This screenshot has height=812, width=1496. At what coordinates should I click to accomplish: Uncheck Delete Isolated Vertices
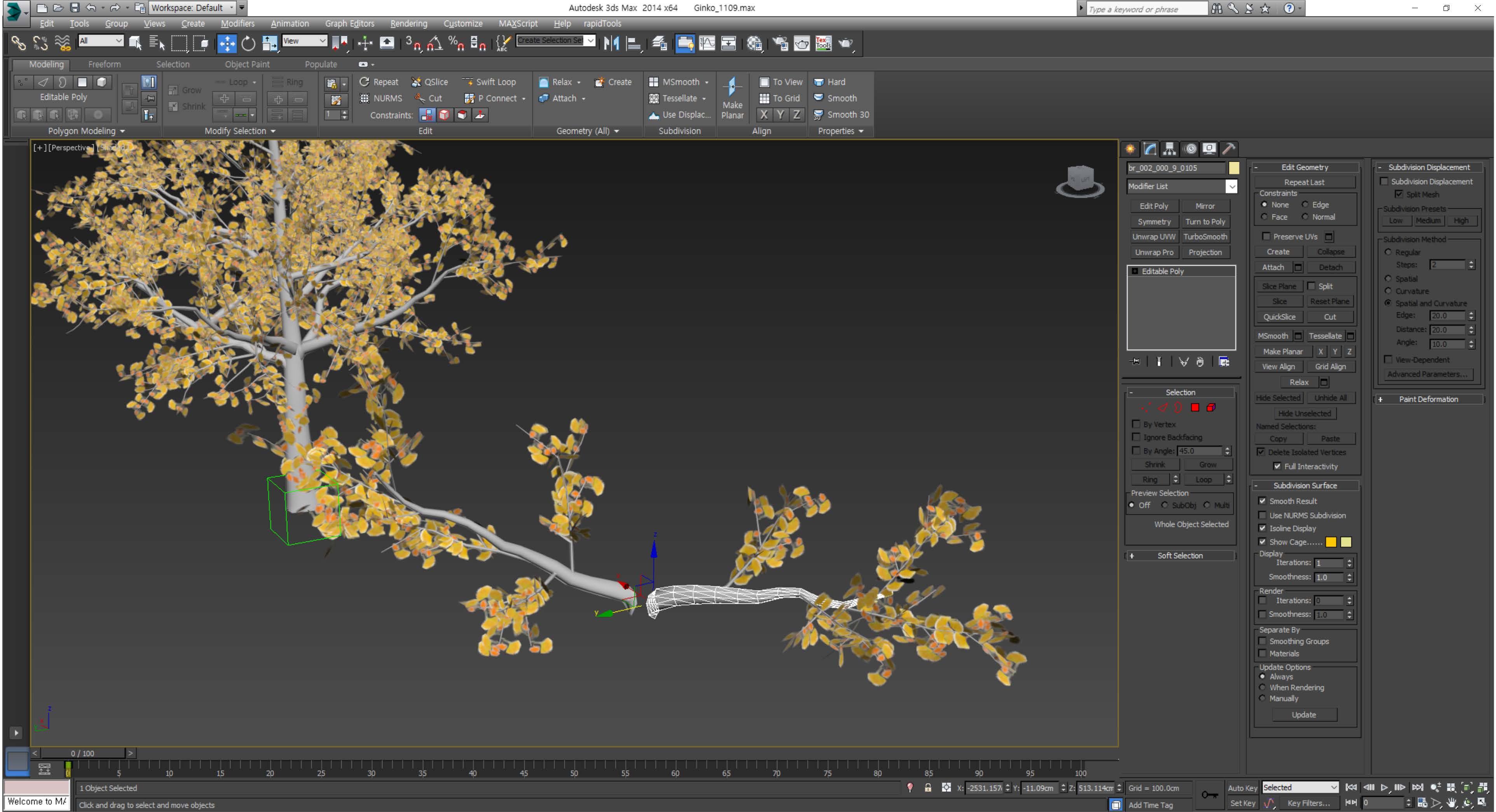1261,451
